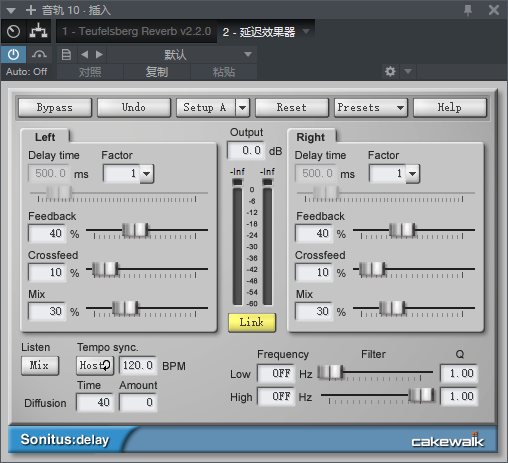
Task: Click the Low filter slider handle
Action: click(x=330, y=372)
